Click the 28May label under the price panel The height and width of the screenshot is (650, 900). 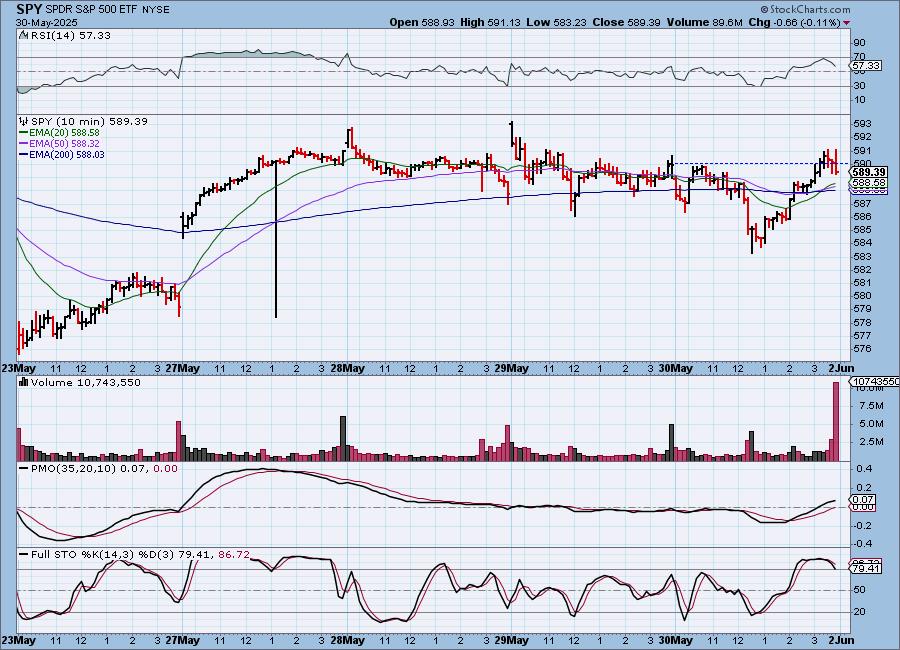[347, 368]
